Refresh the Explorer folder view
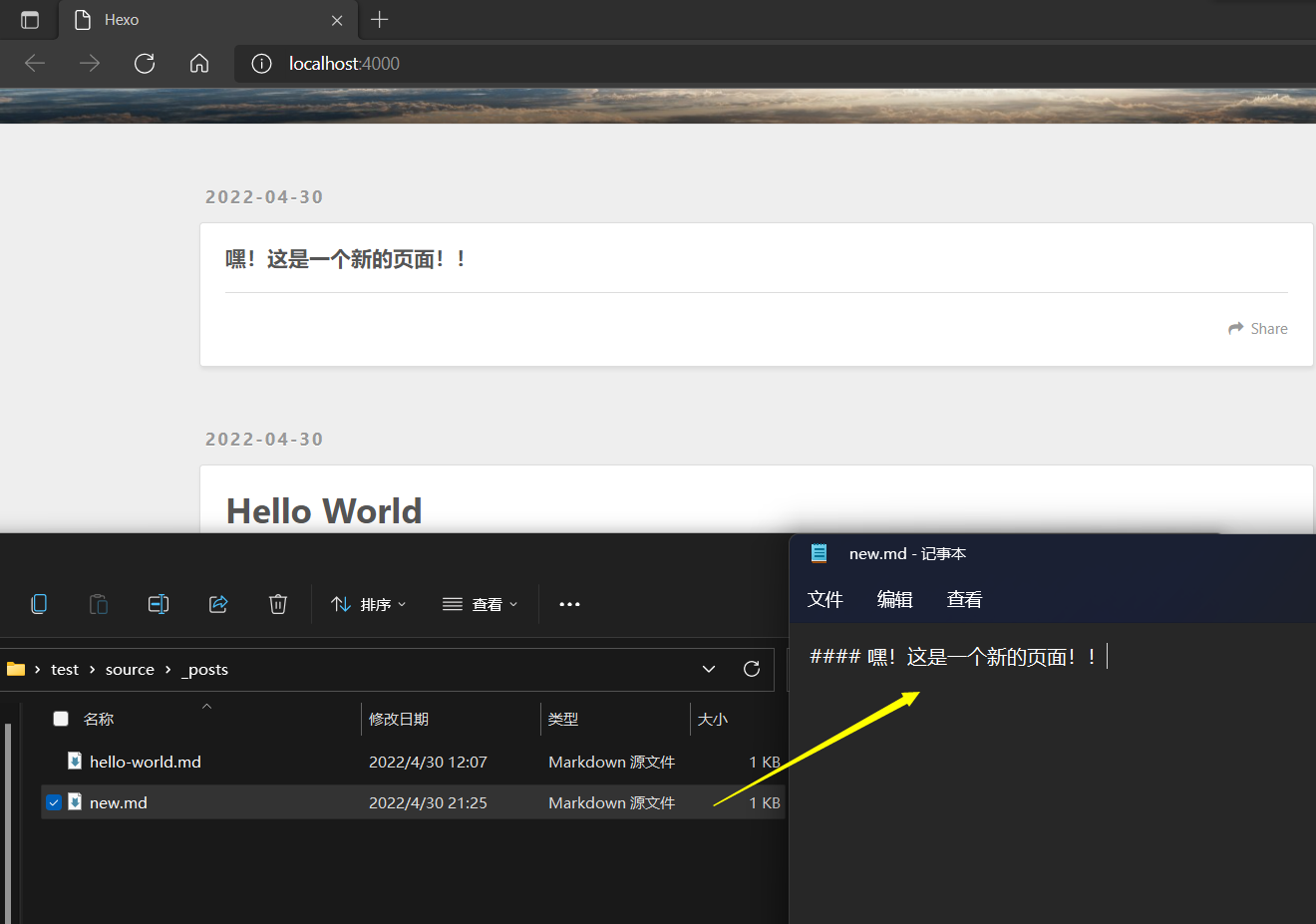Image resolution: width=1316 pixels, height=924 pixels. pyautogui.click(x=752, y=669)
